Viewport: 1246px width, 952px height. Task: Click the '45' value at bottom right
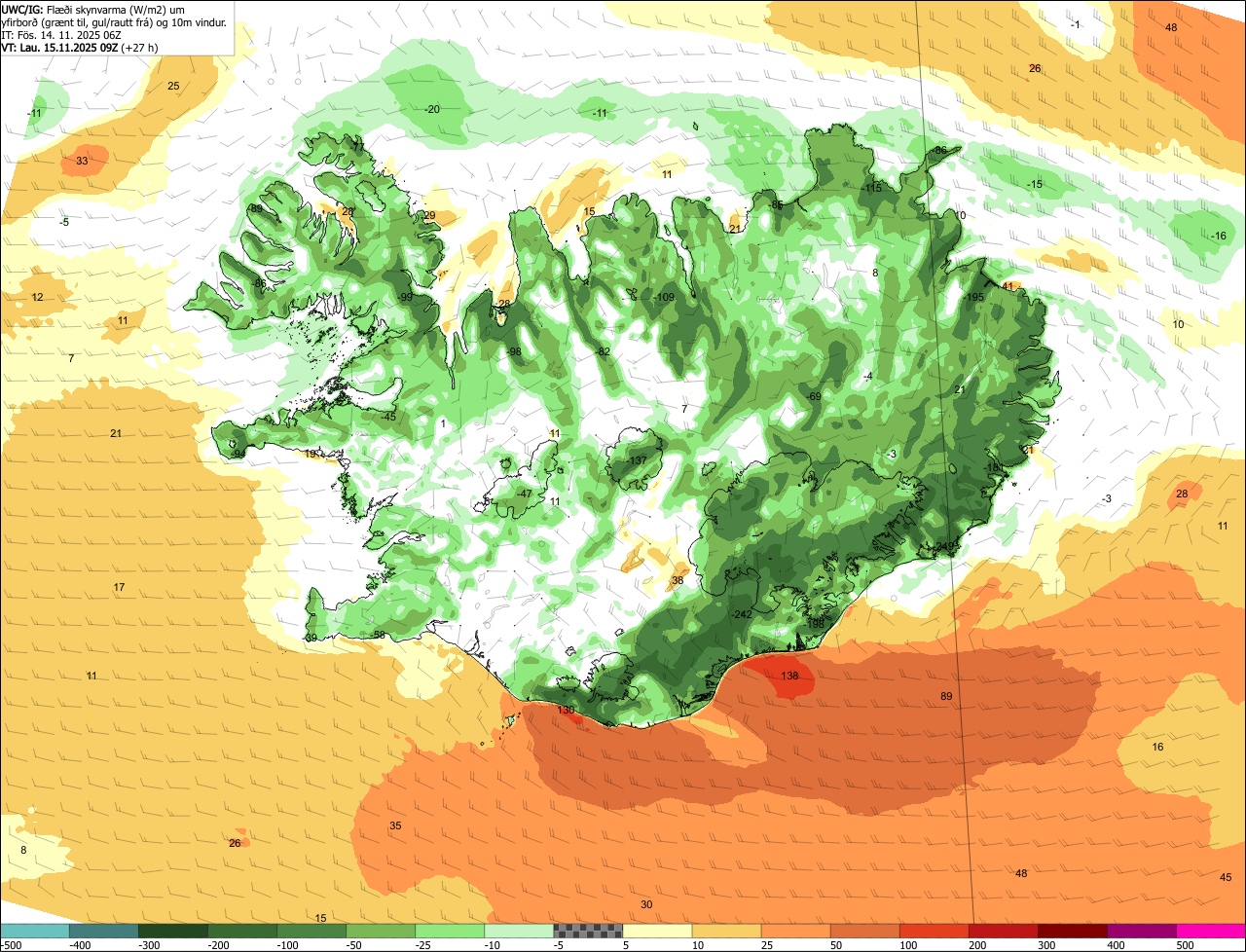(x=1226, y=877)
